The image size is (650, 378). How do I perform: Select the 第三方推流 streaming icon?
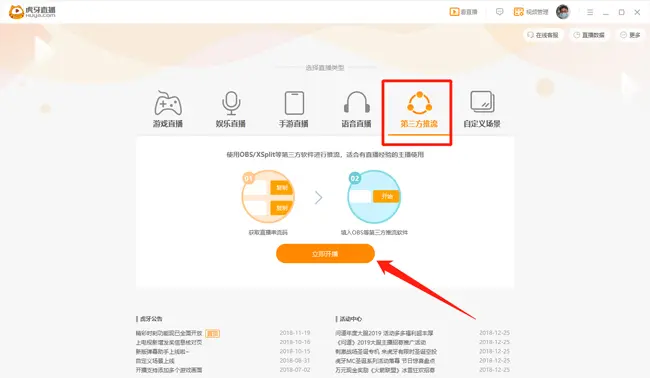[419, 103]
